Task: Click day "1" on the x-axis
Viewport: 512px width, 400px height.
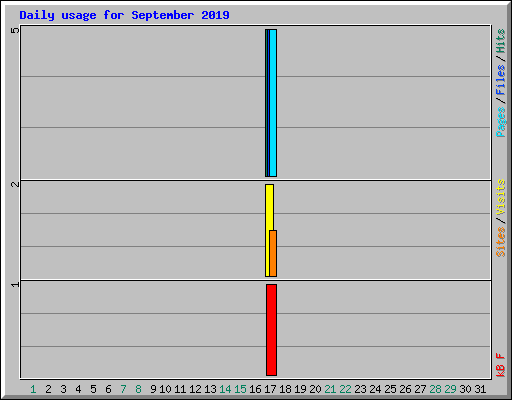Action: [x=33, y=389]
